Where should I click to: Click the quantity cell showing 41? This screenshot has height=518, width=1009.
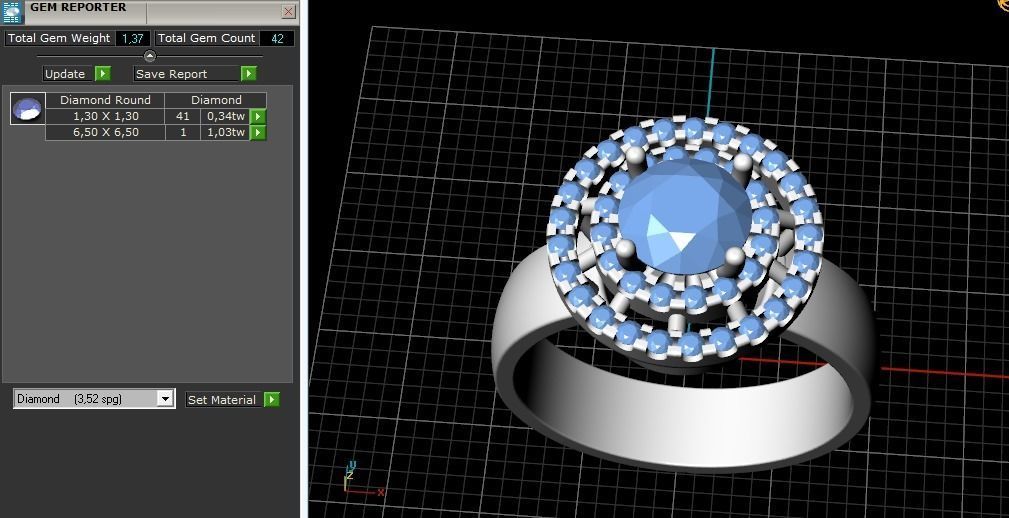coord(183,116)
